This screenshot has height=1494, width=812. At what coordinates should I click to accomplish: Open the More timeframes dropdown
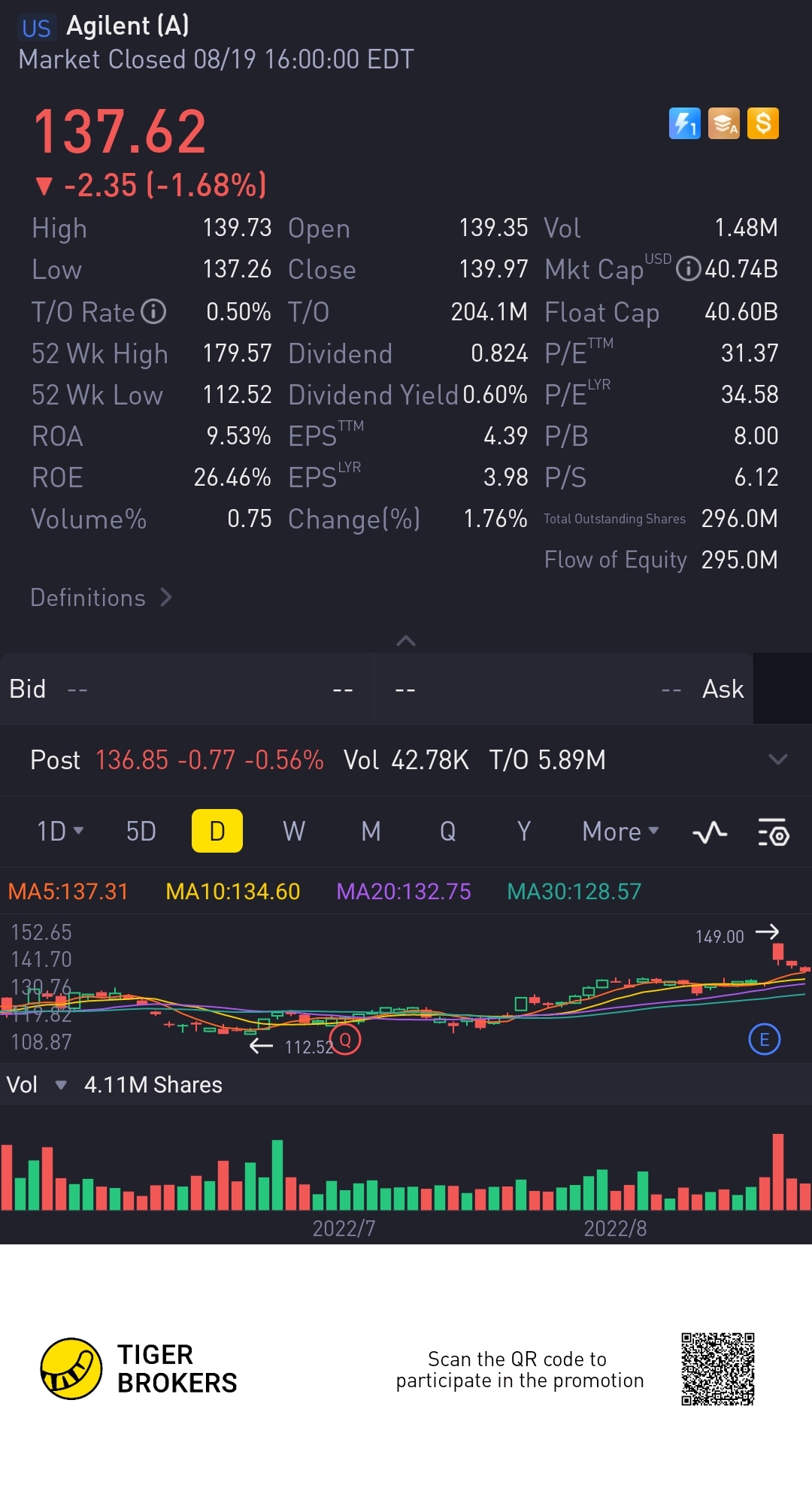point(620,832)
